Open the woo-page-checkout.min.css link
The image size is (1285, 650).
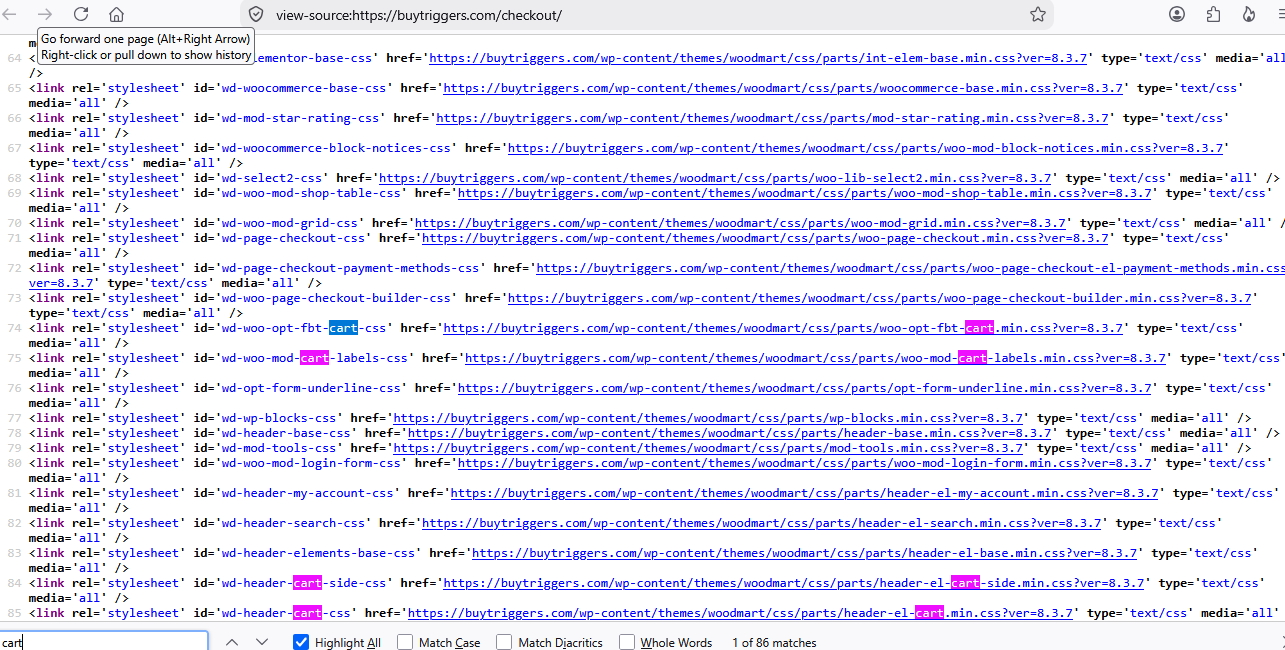tap(766, 238)
